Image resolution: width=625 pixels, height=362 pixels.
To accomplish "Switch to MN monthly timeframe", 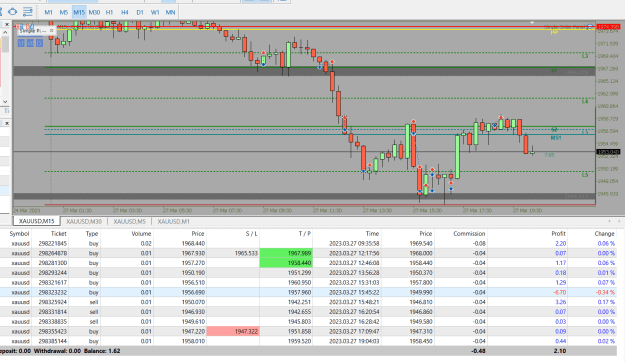I will click(x=170, y=12).
